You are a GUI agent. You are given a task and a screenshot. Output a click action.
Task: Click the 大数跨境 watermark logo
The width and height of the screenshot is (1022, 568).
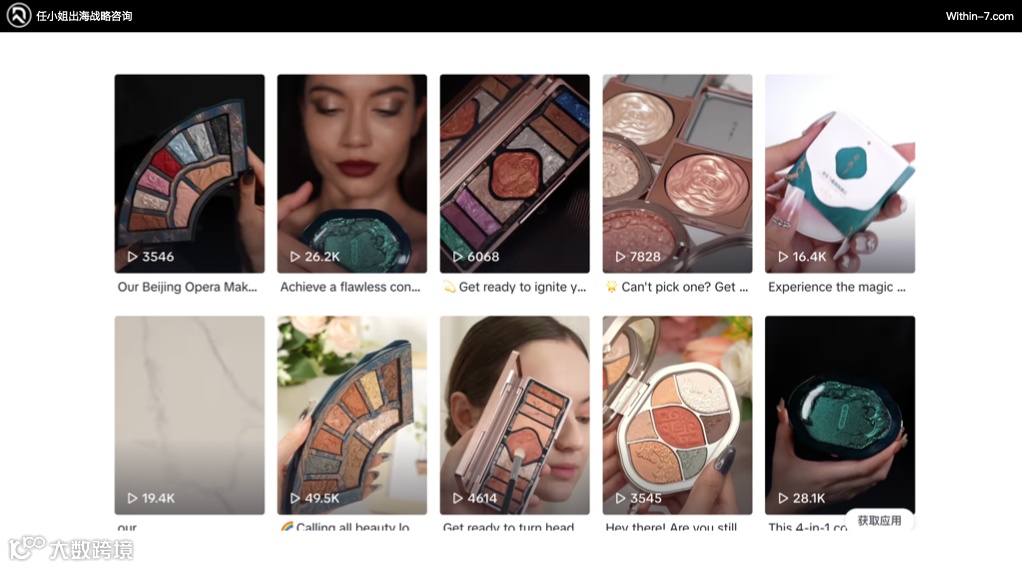[x=70, y=549]
